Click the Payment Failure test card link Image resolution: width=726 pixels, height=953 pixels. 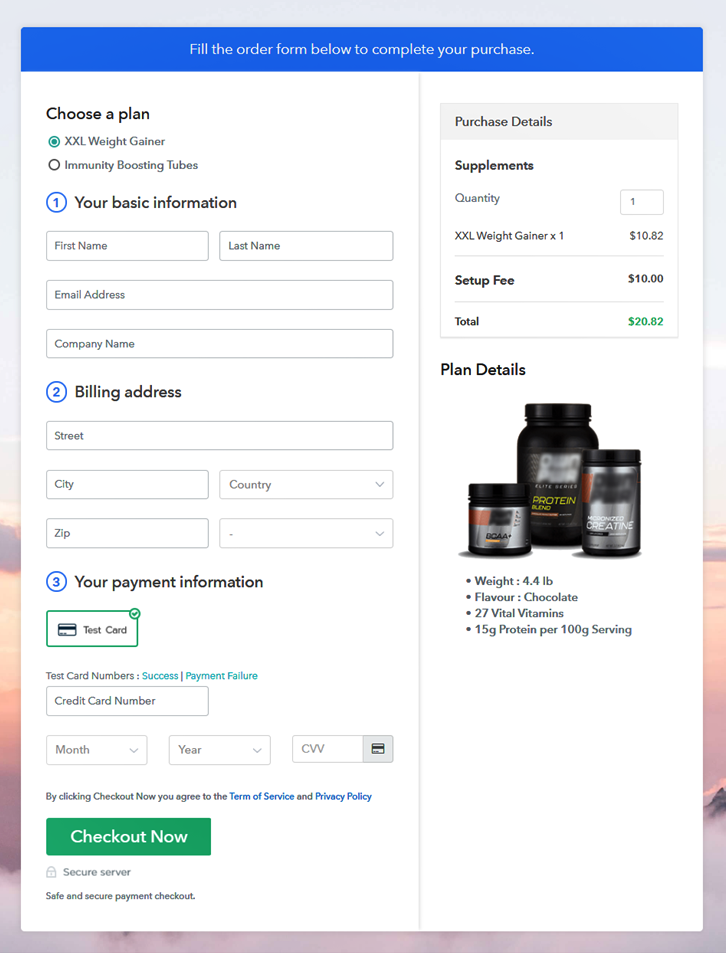[x=221, y=676]
